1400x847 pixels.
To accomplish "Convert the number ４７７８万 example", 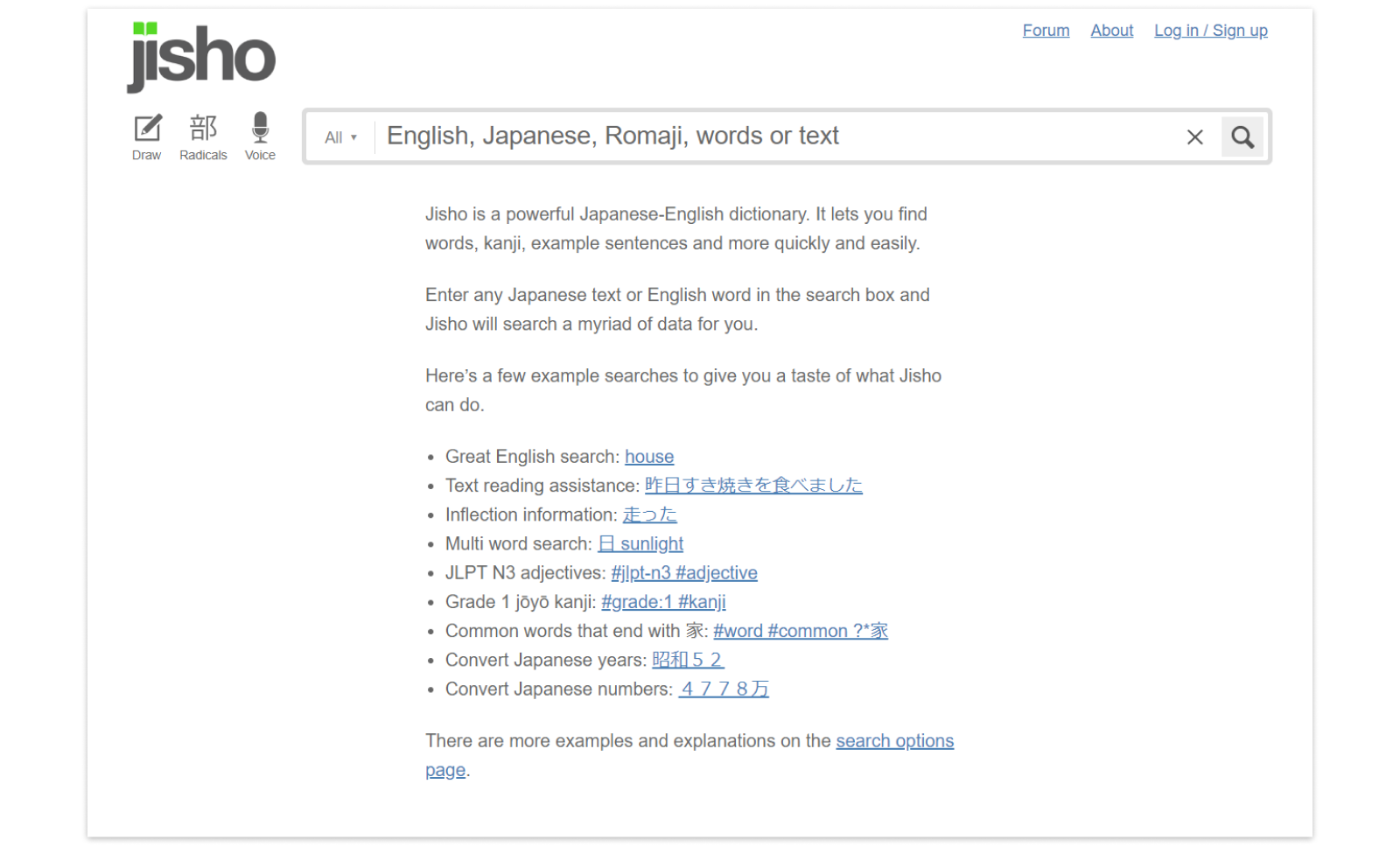I will (x=724, y=689).
